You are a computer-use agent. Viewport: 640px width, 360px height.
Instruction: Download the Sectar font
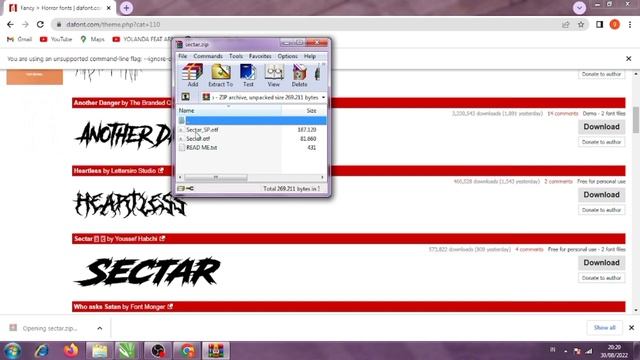click(601, 262)
